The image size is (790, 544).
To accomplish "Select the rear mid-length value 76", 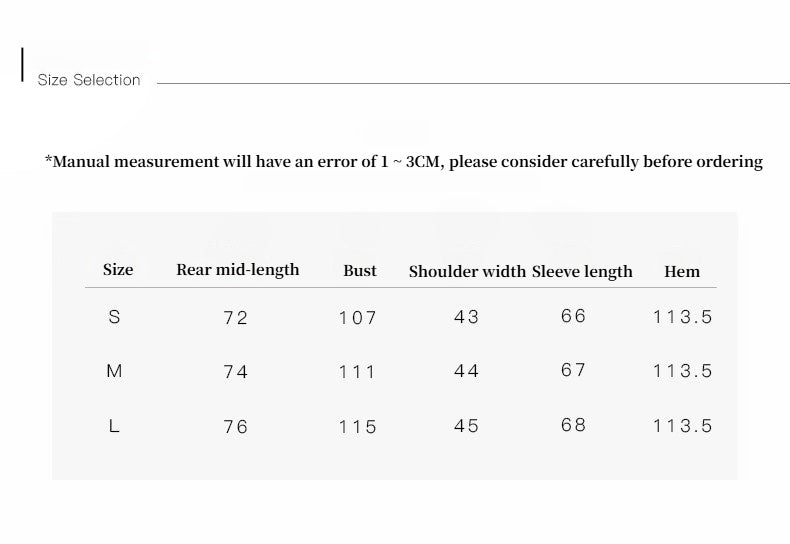I will click(x=236, y=427).
